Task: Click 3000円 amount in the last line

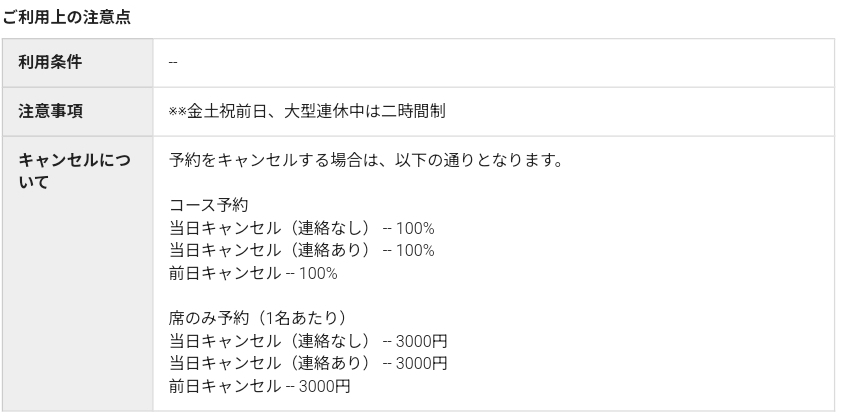Action: tap(324, 386)
